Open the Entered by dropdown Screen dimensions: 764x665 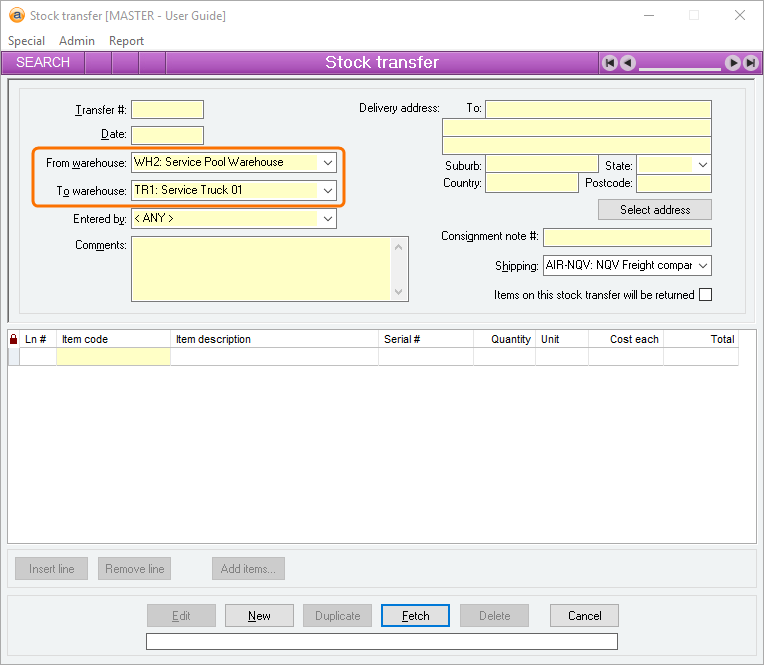(328, 219)
